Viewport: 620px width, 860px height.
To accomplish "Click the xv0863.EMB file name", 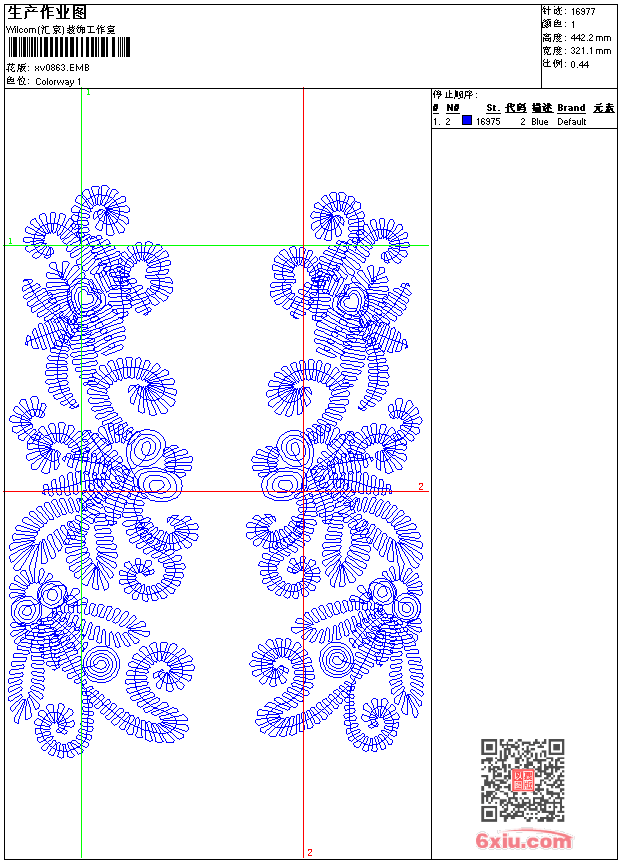I will (61, 68).
